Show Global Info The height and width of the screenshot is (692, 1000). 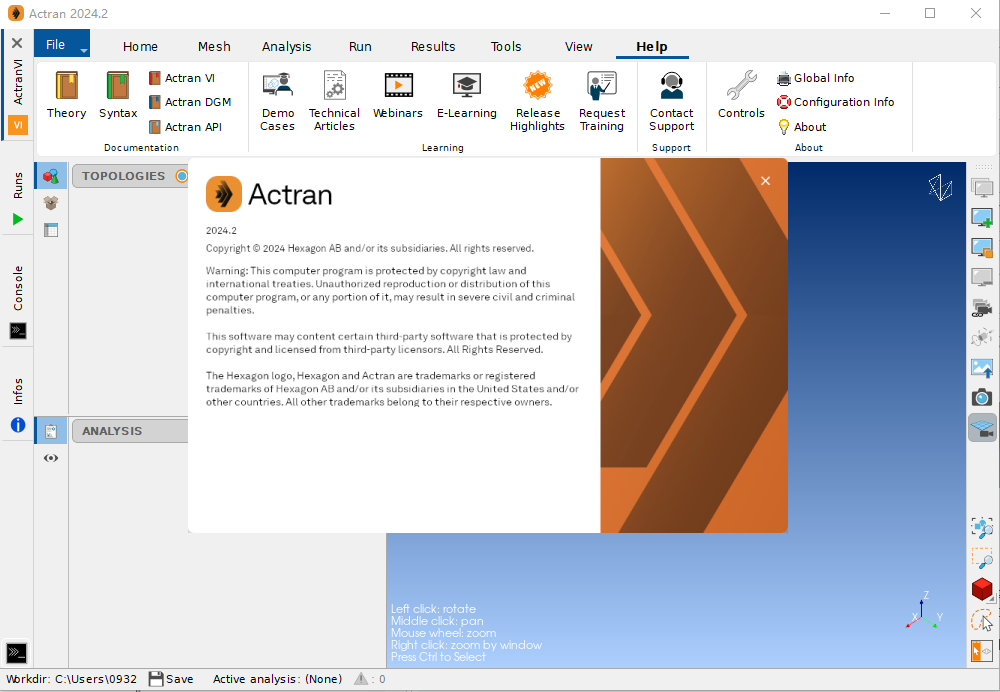816,78
